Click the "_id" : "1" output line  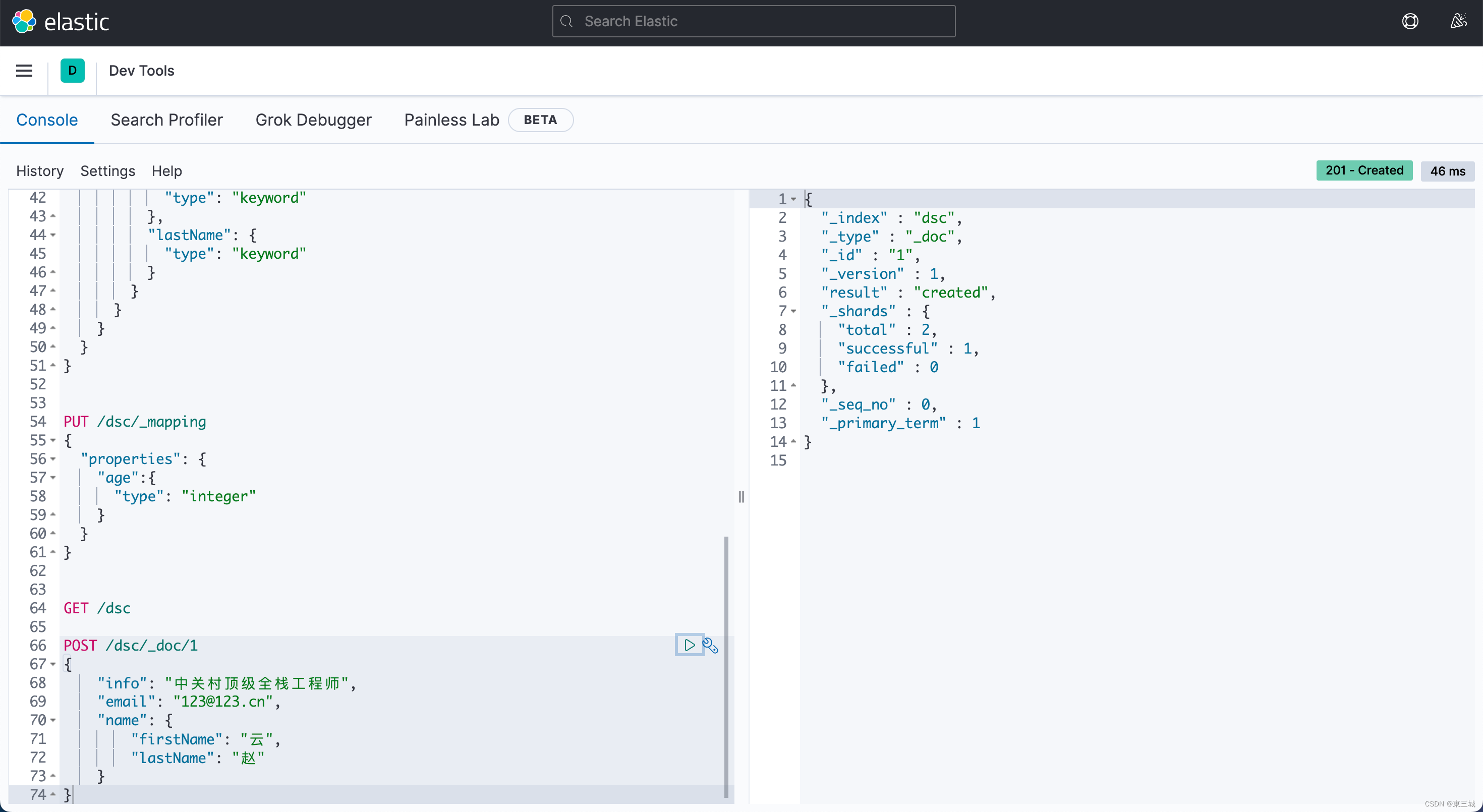coord(871,255)
